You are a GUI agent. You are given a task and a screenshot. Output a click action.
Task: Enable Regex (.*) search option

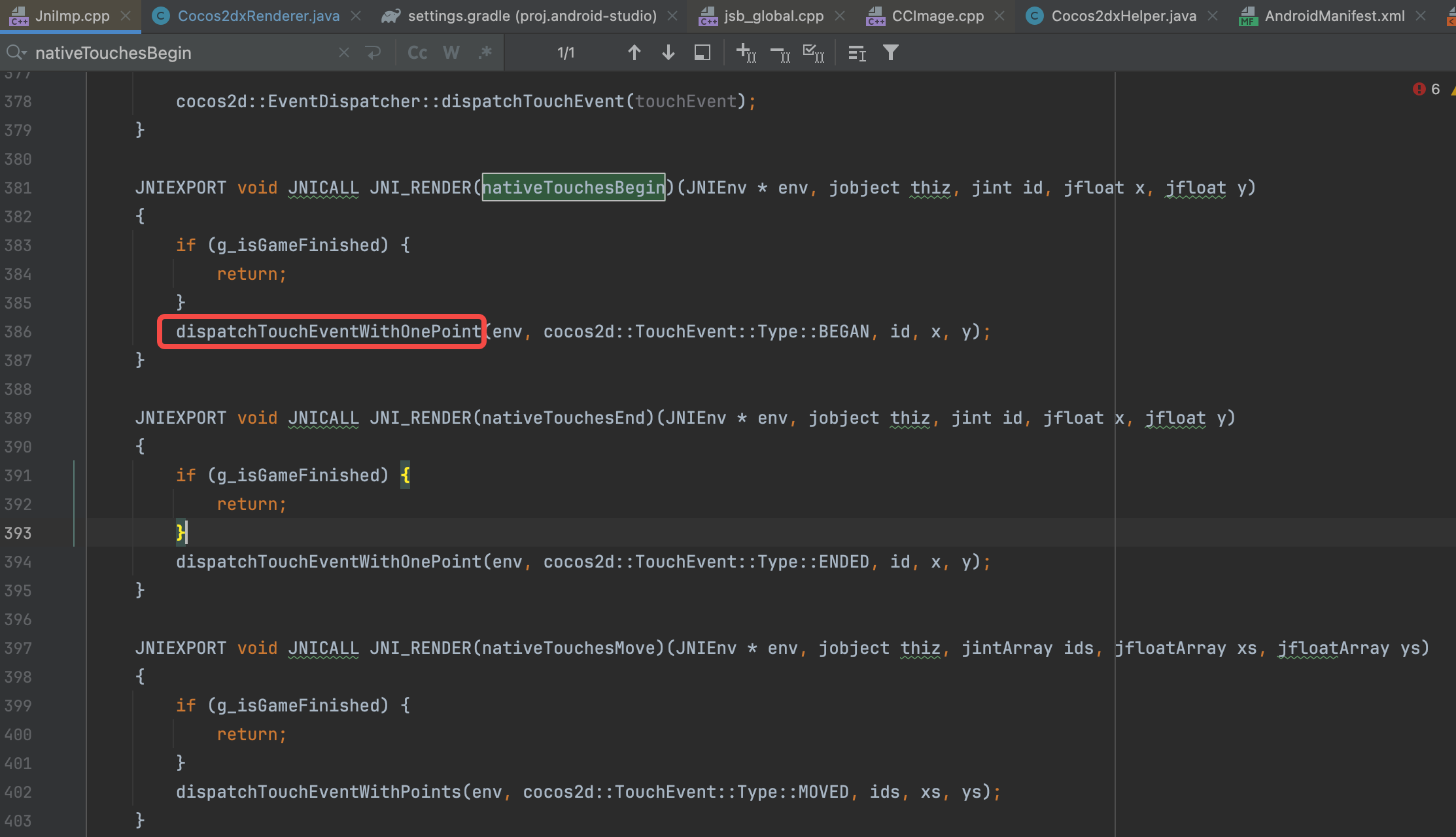pyautogui.click(x=485, y=53)
